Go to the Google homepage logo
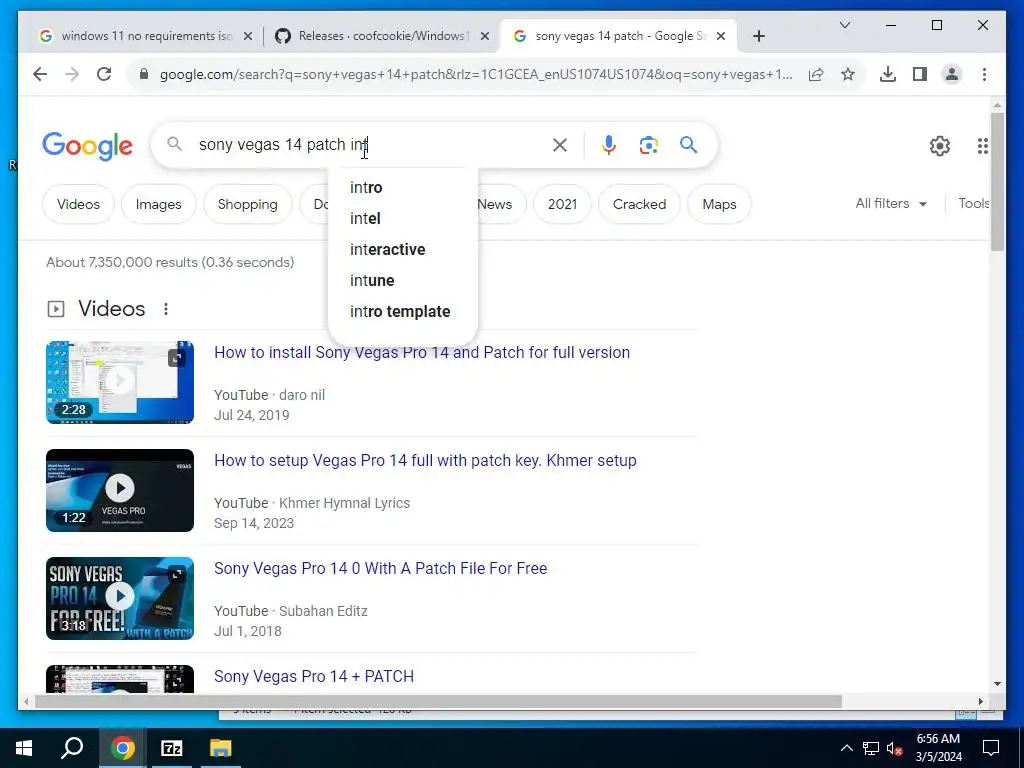1024x768 pixels. pyautogui.click(x=88, y=146)
